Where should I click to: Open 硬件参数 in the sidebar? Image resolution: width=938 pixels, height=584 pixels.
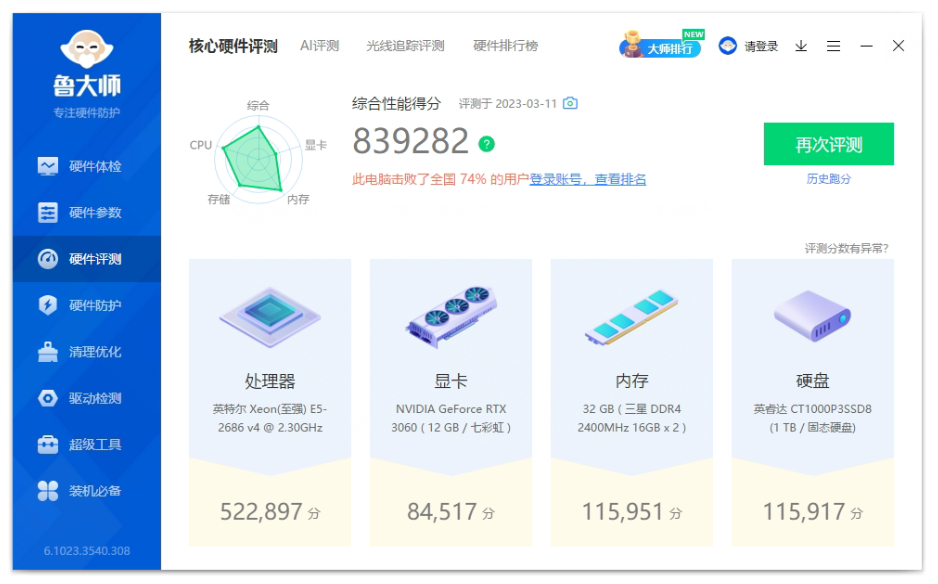click(x=87, y=212)
